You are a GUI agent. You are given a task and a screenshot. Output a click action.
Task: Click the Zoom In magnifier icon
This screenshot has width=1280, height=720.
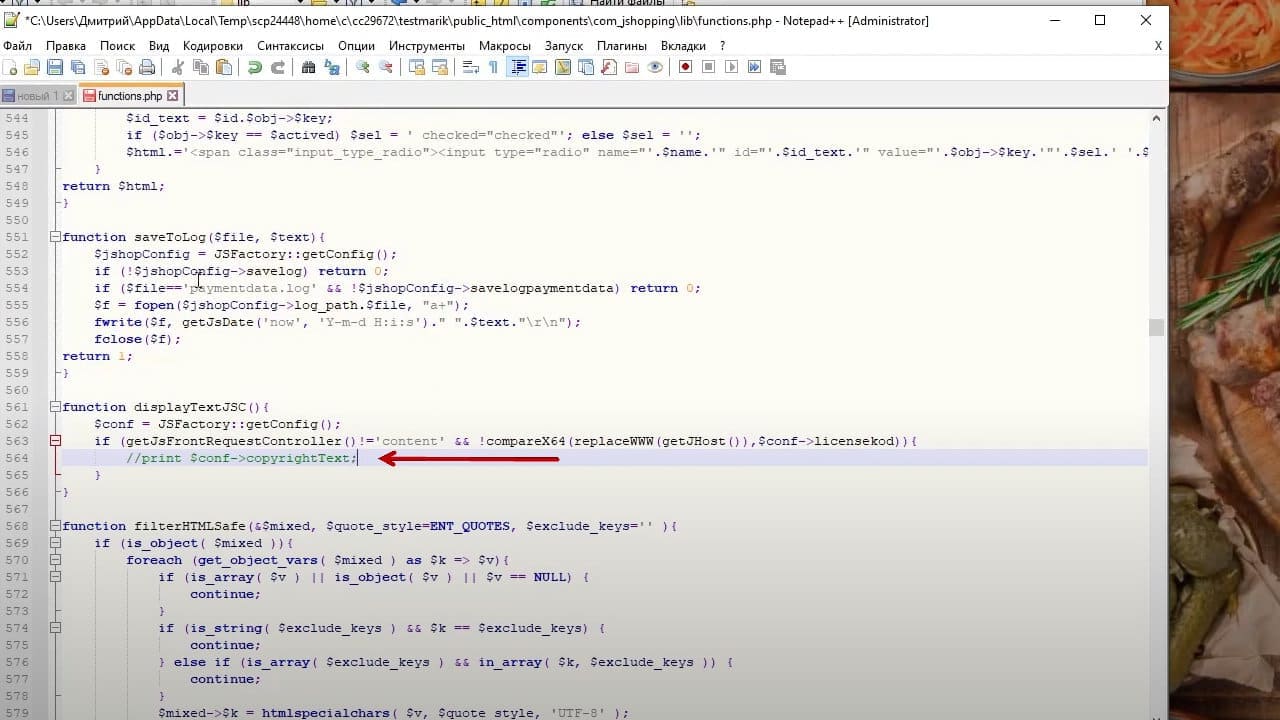(x=362, y=67)
